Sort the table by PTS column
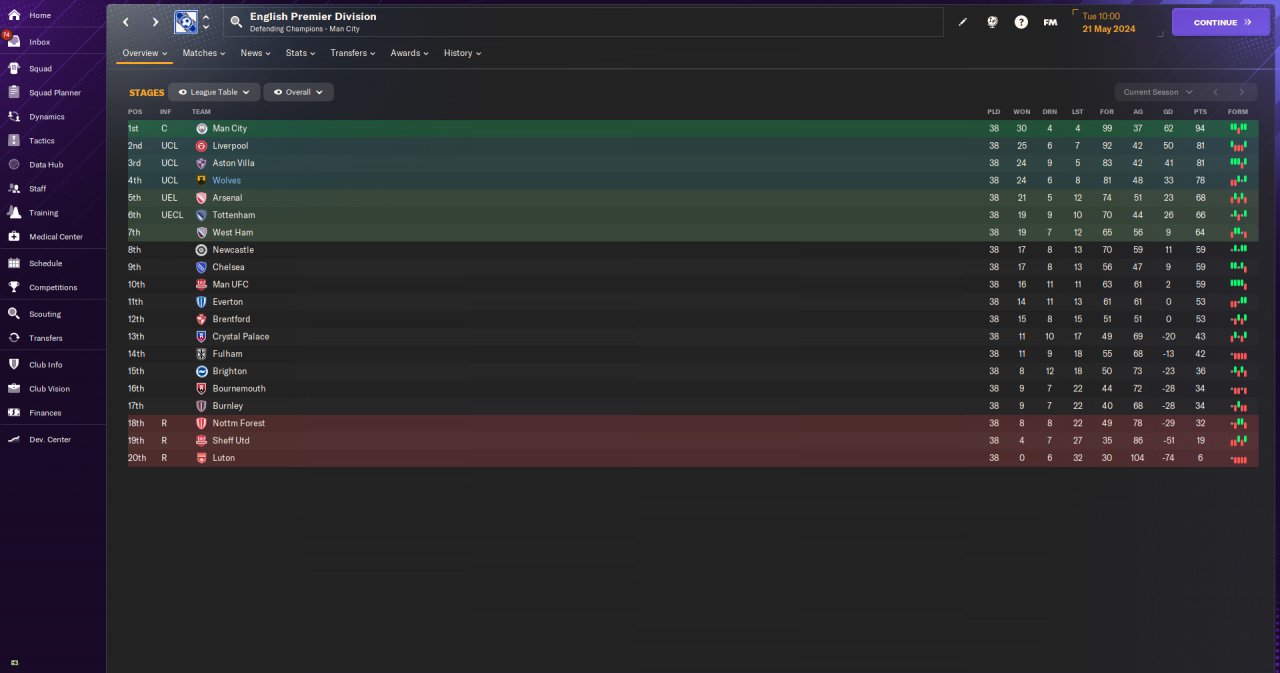The image size is (1280, 673). (x=1200, y=111)
